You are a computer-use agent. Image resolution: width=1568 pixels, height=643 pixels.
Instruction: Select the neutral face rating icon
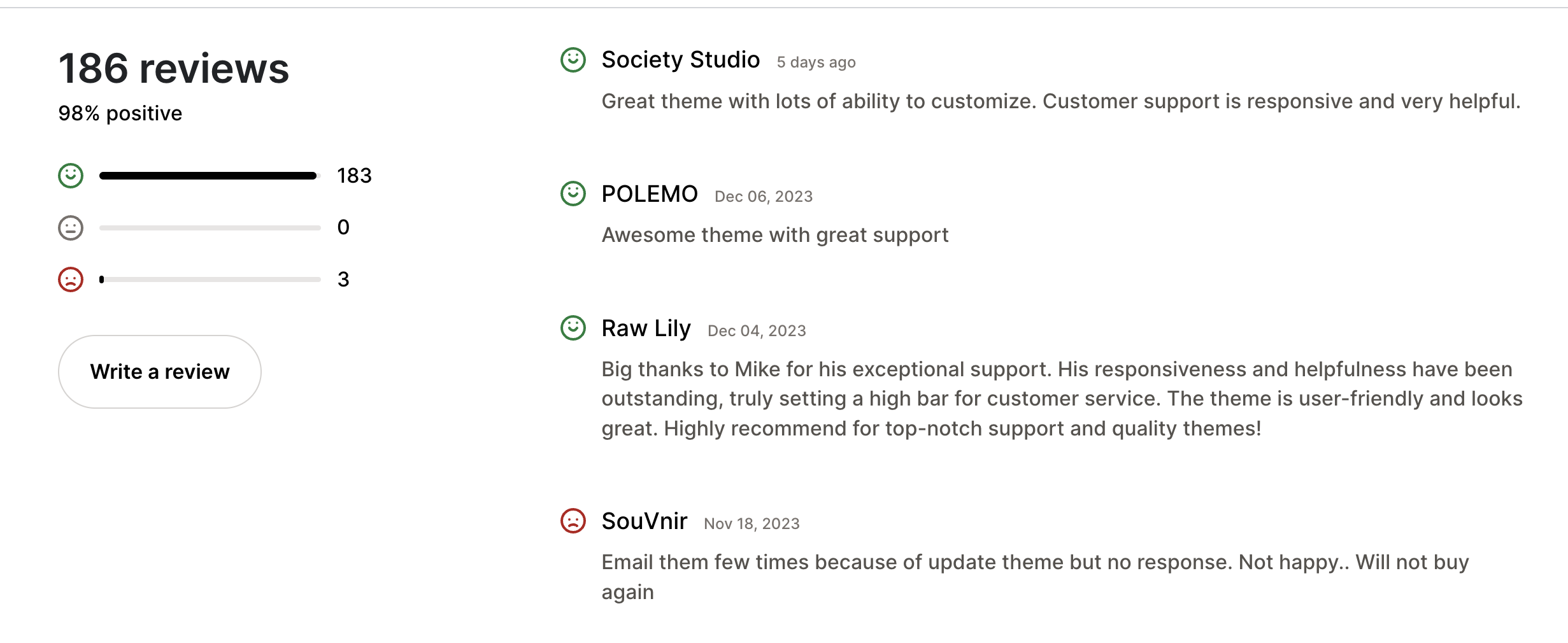click(x=70, y=227)
